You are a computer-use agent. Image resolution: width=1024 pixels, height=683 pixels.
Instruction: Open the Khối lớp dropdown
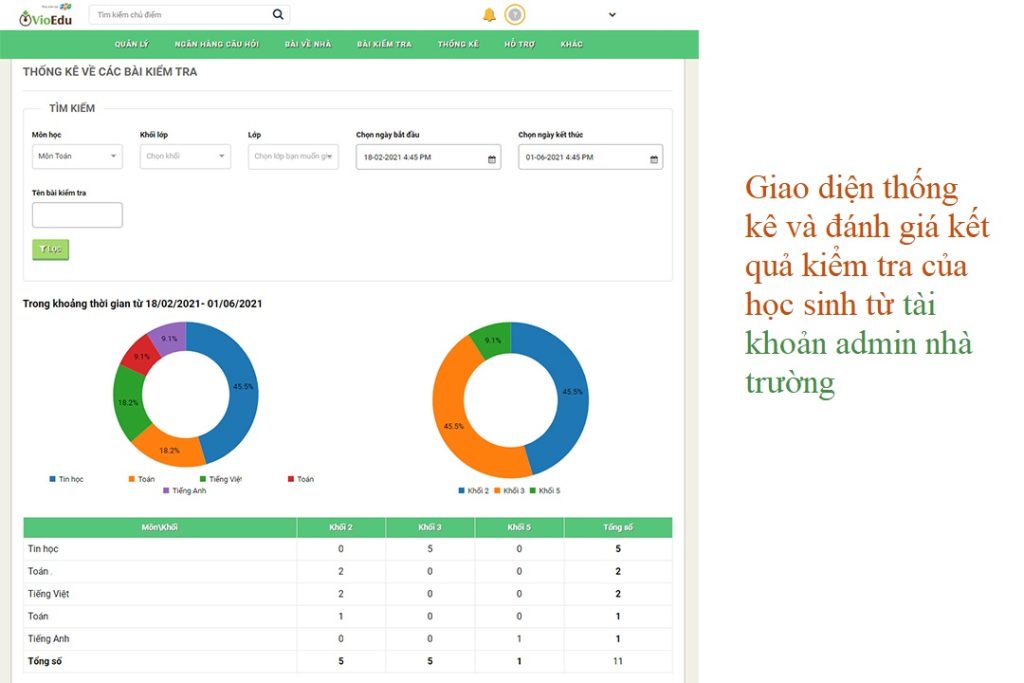[185, 157]
